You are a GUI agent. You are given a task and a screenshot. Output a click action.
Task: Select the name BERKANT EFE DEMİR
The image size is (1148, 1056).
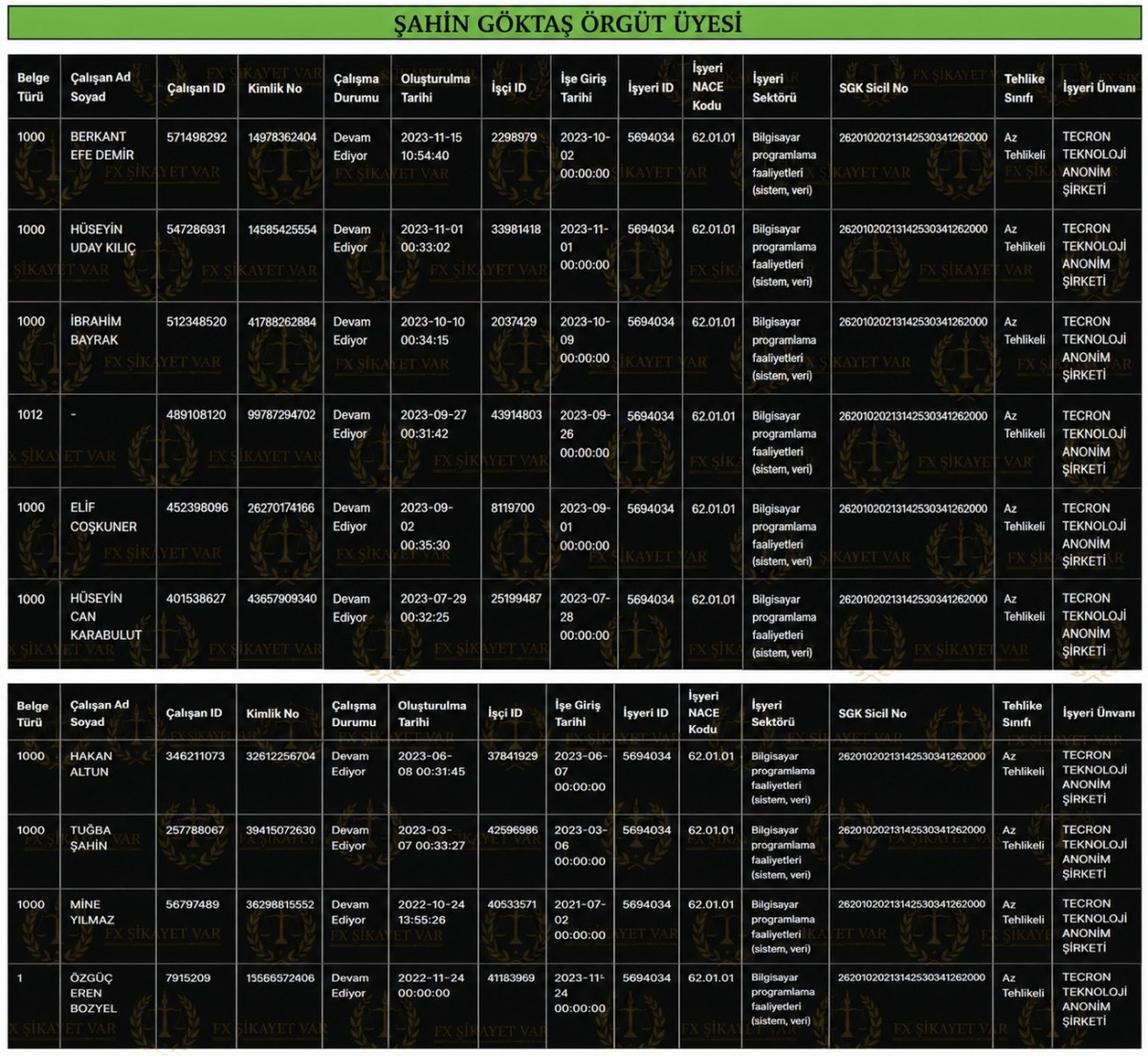102,146
